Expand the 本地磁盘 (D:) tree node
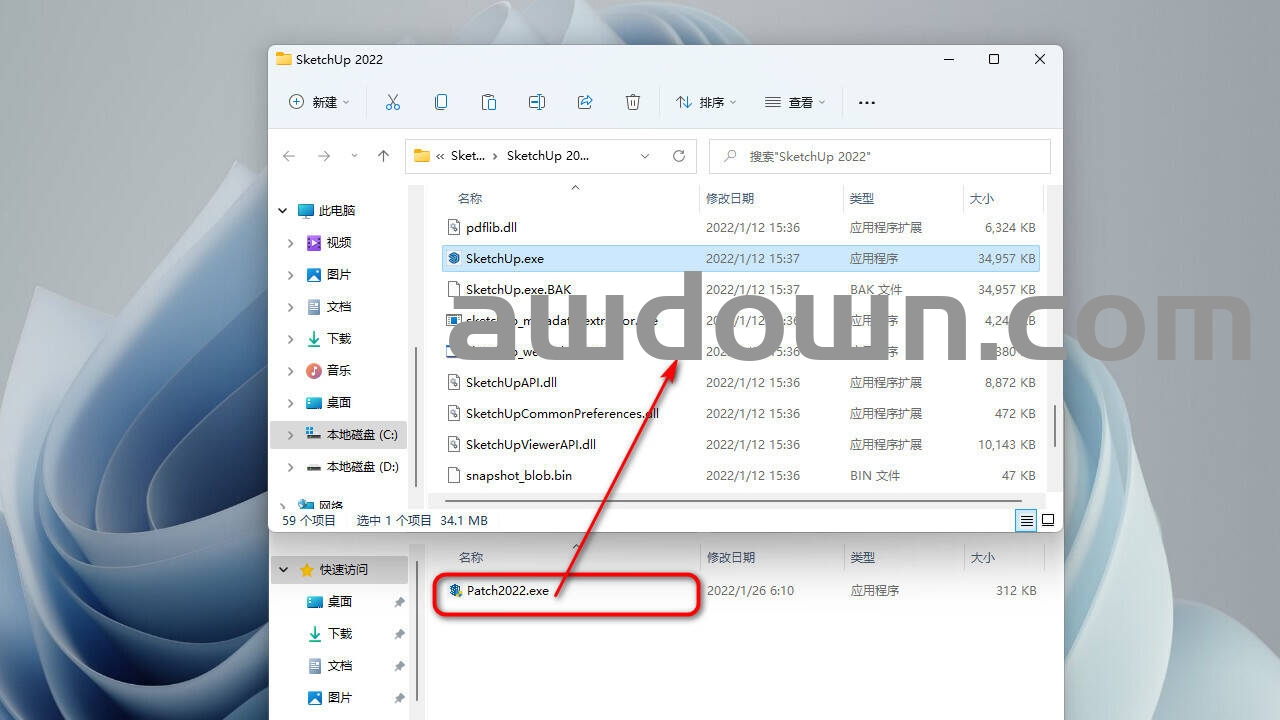Image resolution: width=1280 pixels, height=720 pixels. (x=291, y=467)
